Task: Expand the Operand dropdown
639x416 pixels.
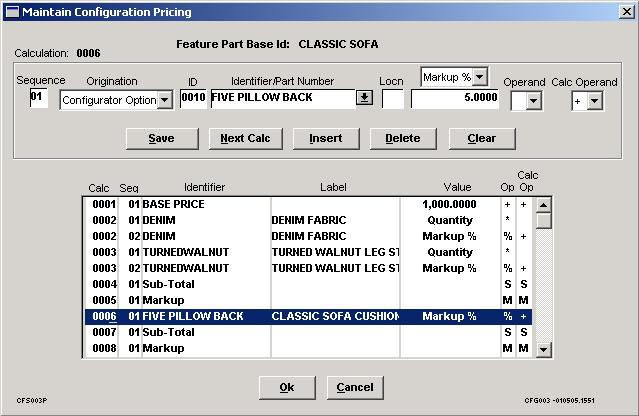Action: (x=533, y=101)
